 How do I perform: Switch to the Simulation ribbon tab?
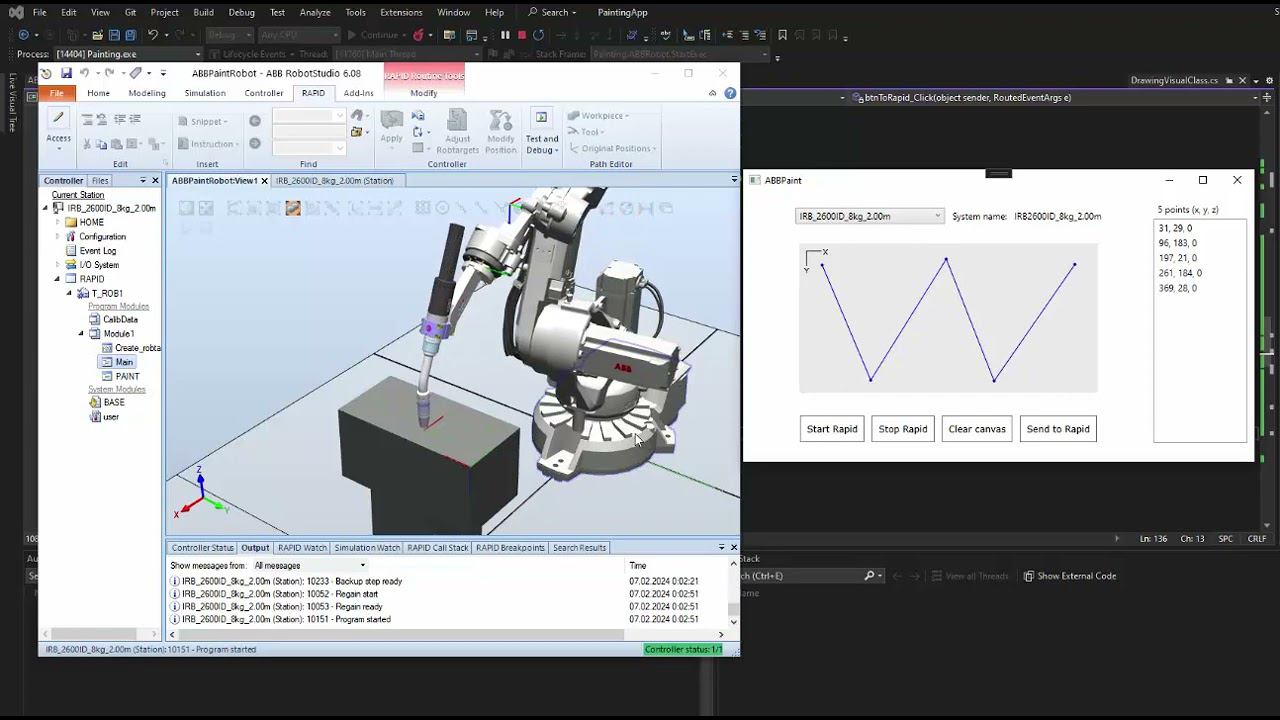pos(205,93)
